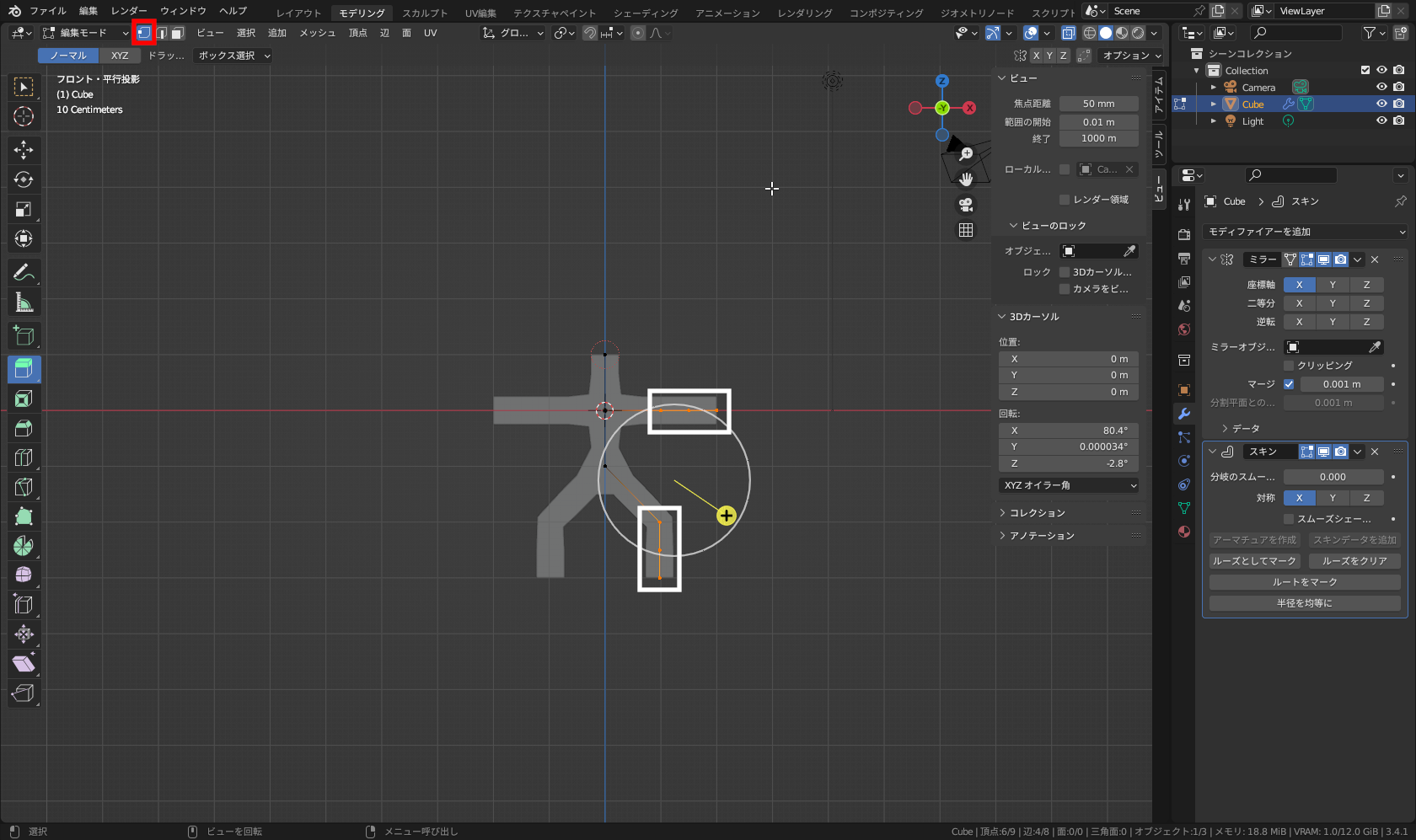Select the 3D Cursor tool
This screenshot has width=1416, height=840.
(x=24, y=116)
